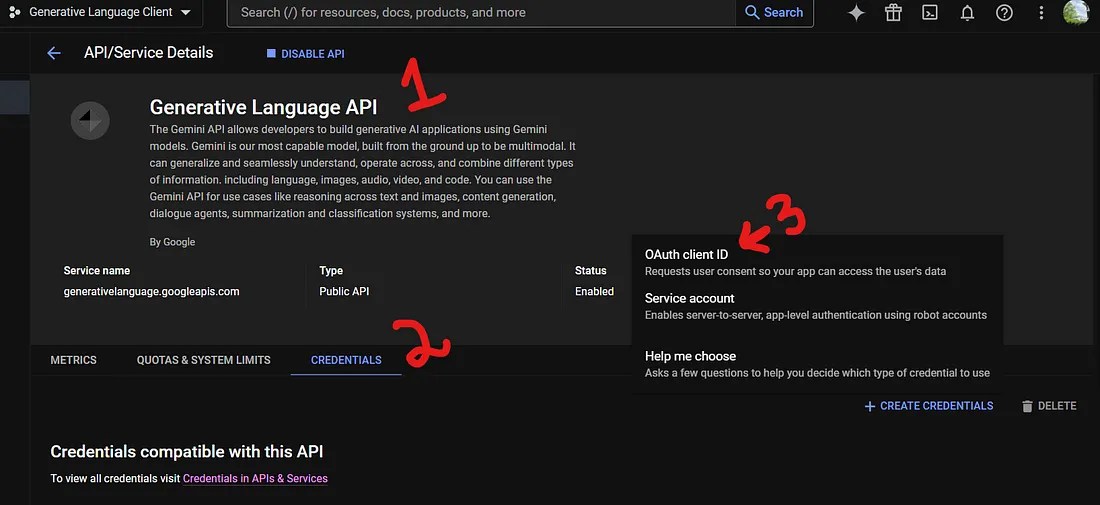Select Help me choose option
The width and height of the screenshot is (1100, 505).
click(x=817, y=364)
